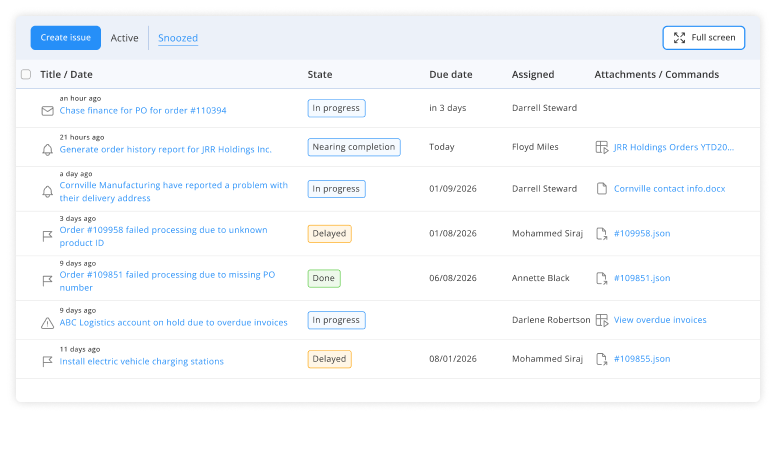
Task: Click the 08/01/2026 due date
Action: click(x=453, y=359)
